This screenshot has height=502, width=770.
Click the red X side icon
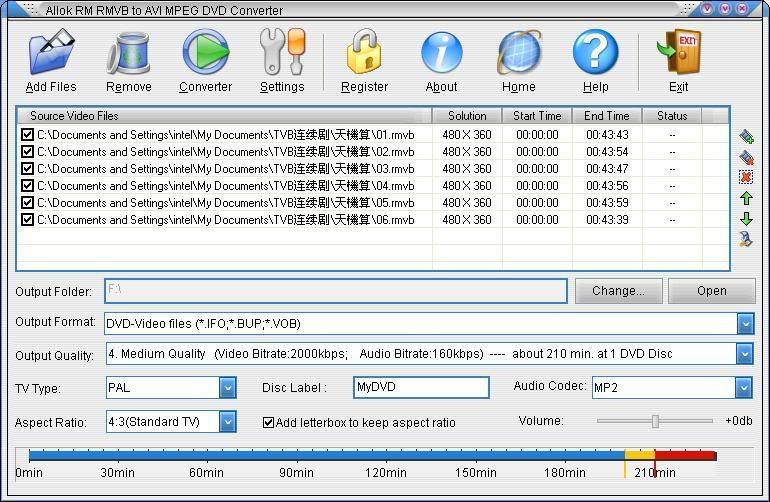pos(746,177)
